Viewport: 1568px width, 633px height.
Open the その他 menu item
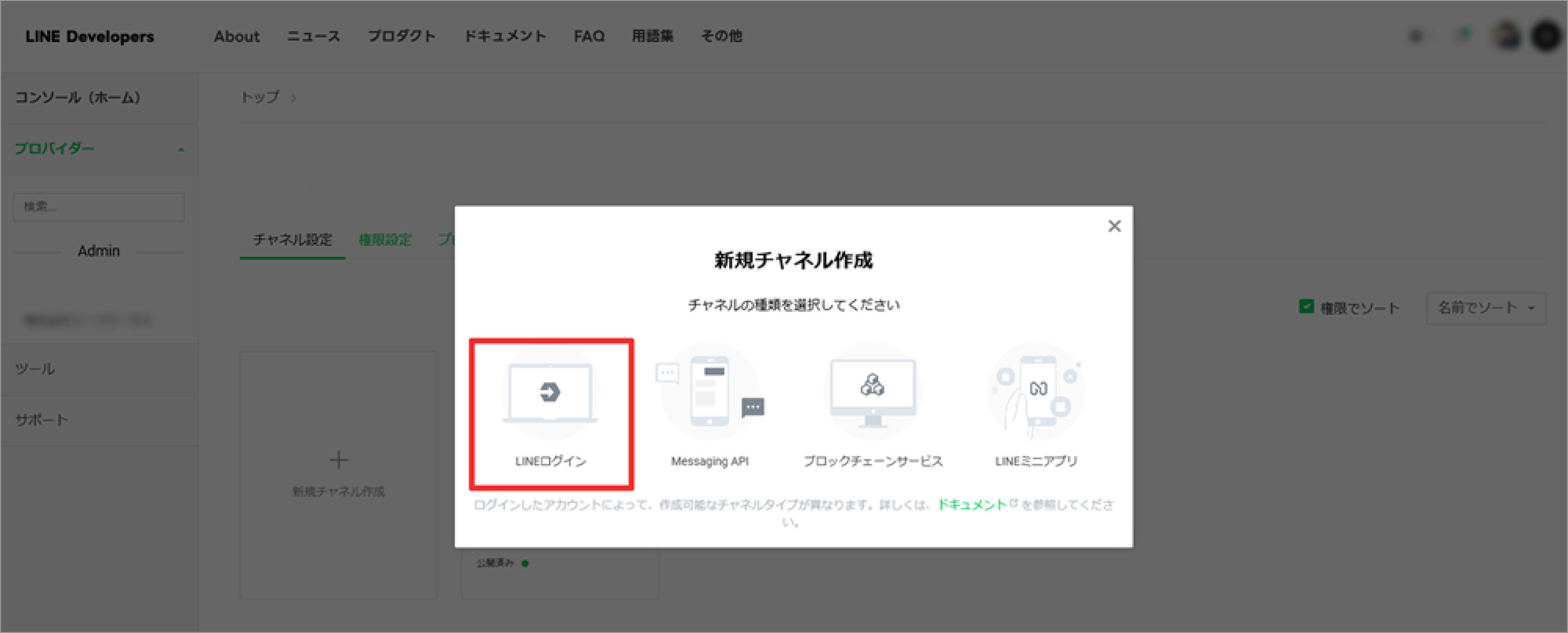pos(721,37)
